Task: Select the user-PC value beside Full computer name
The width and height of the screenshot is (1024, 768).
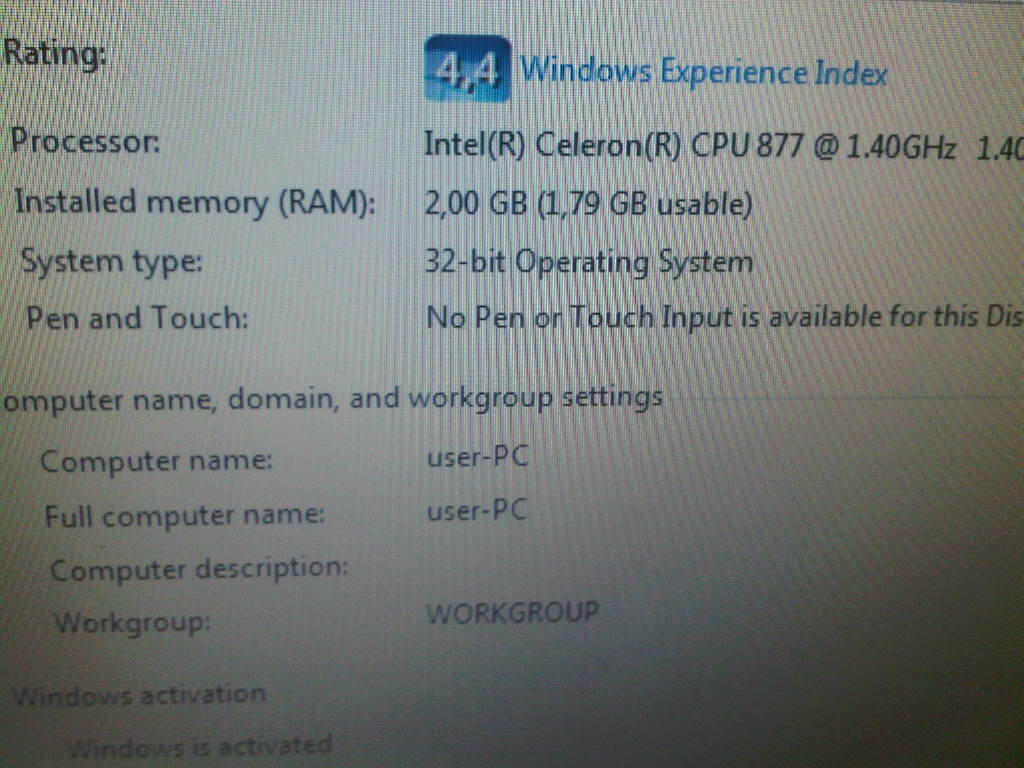Action: [x=477, y=511]
